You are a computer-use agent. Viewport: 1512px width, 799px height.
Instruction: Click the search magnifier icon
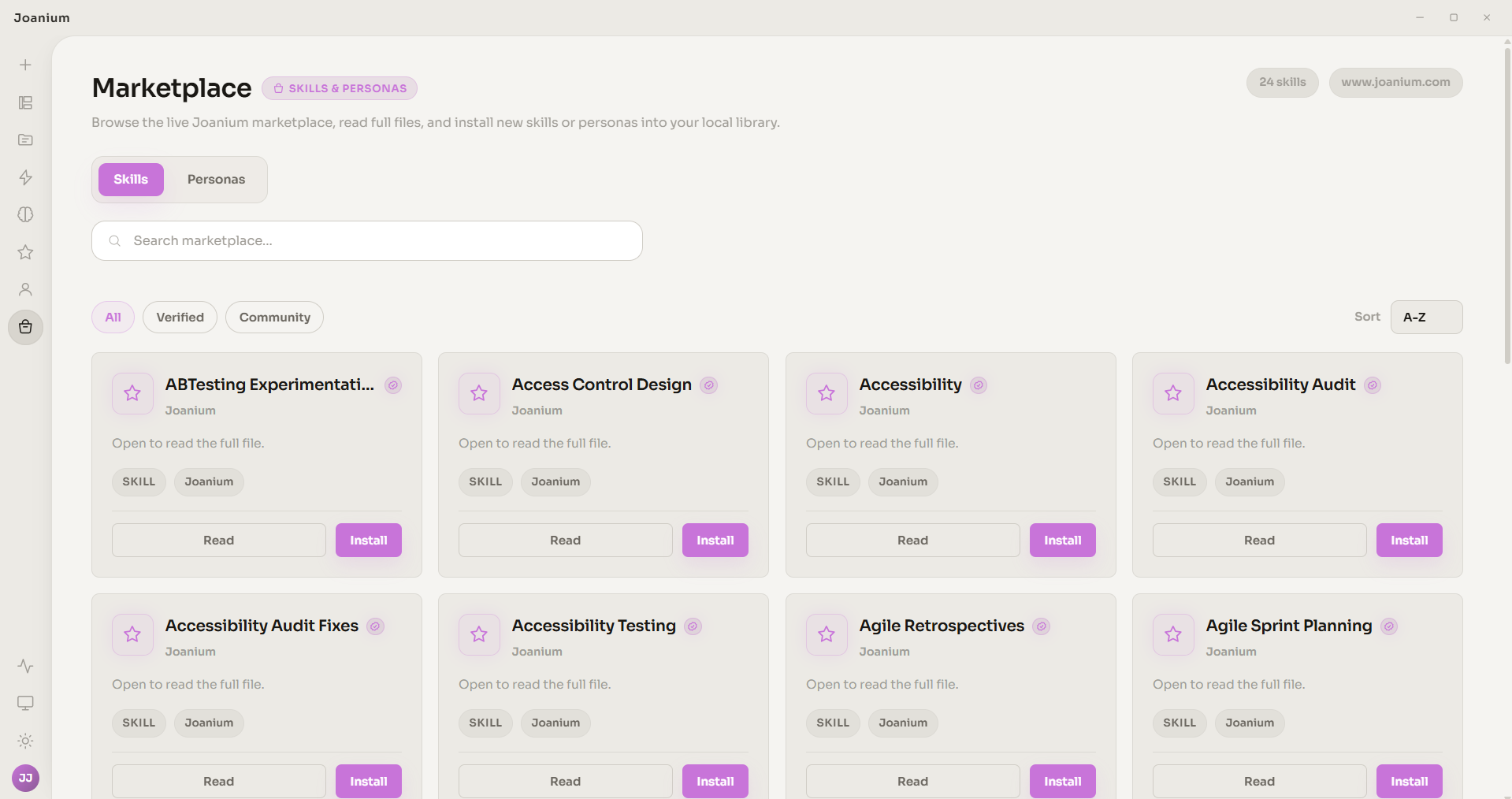pos(115,241)
